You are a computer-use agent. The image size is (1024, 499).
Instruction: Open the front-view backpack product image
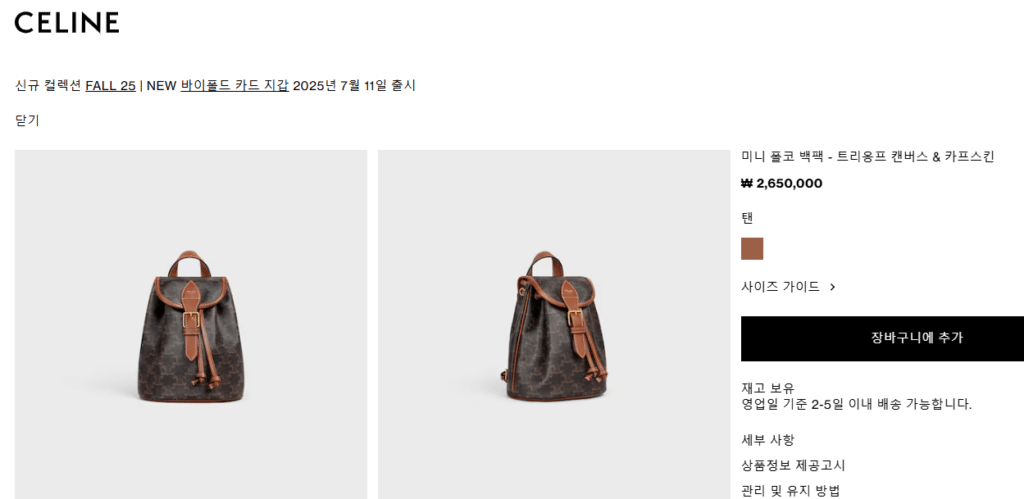[x=191, y=325]
